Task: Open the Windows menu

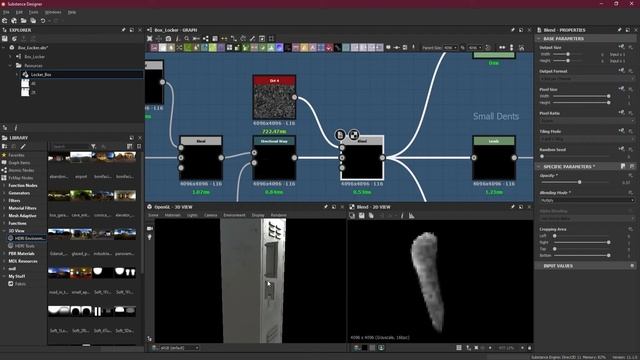Action: tap(53, 12)
